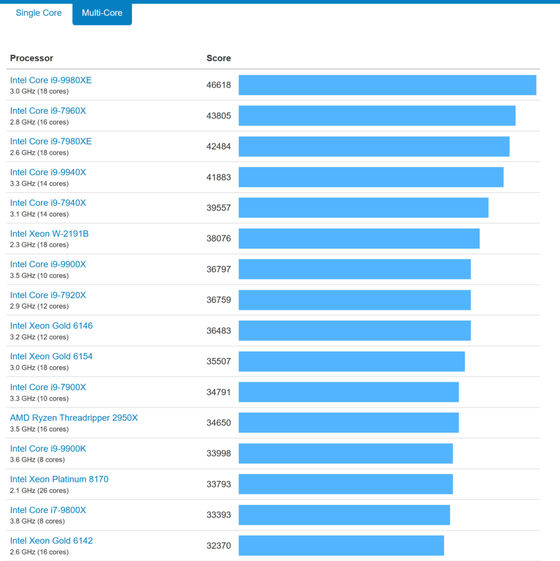Open the Intel Core i9-9900X link
This screenshot has width=560, height=561.
(48, 264)
